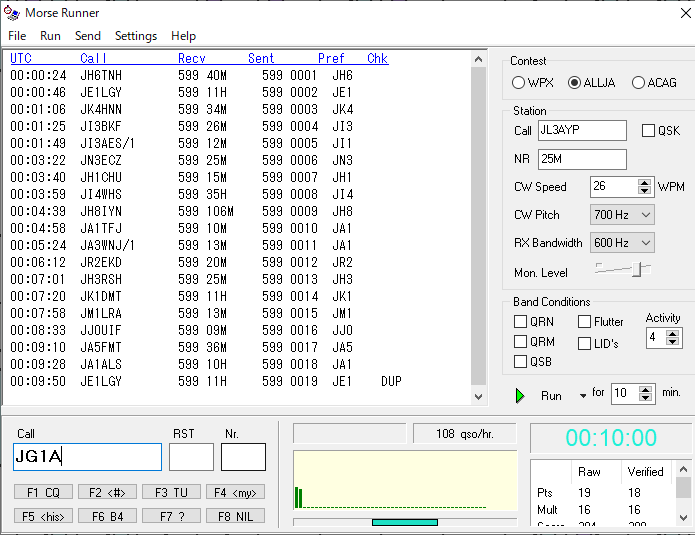Screen dimensions: 695x535
Task: Open the RX Bandwidth 600 Hz dropdown
Action: point(622,243)
